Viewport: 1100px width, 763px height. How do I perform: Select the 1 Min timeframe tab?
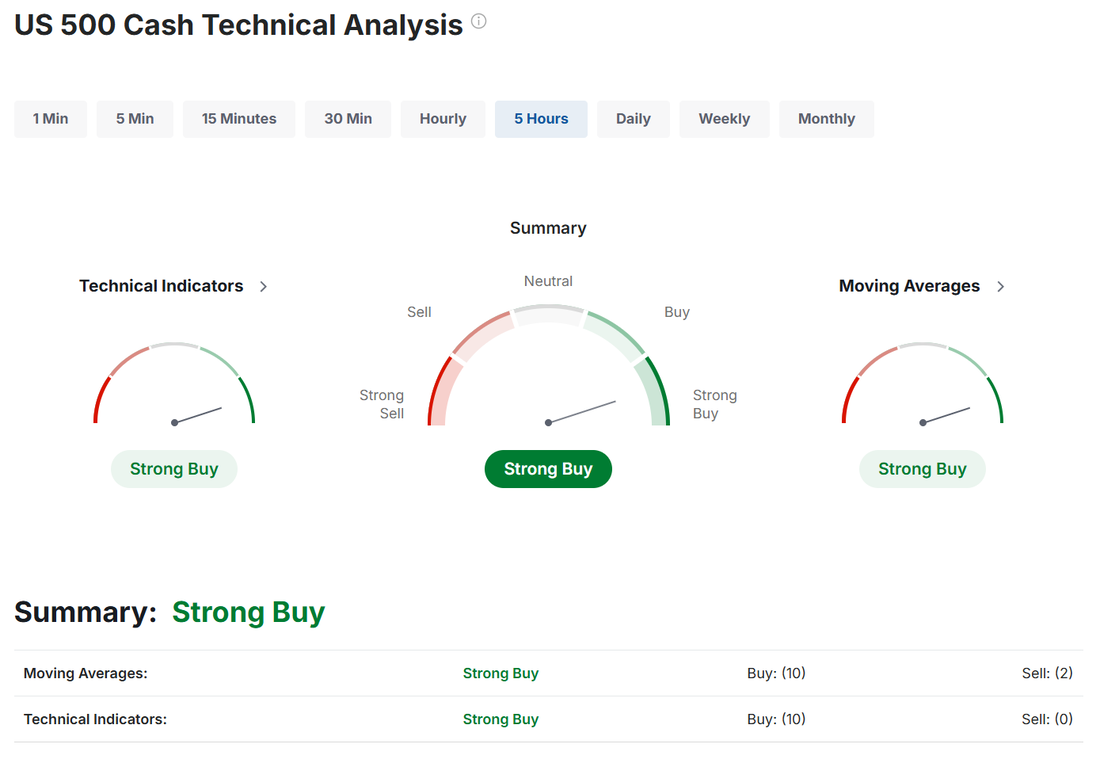tap(51, 119)
